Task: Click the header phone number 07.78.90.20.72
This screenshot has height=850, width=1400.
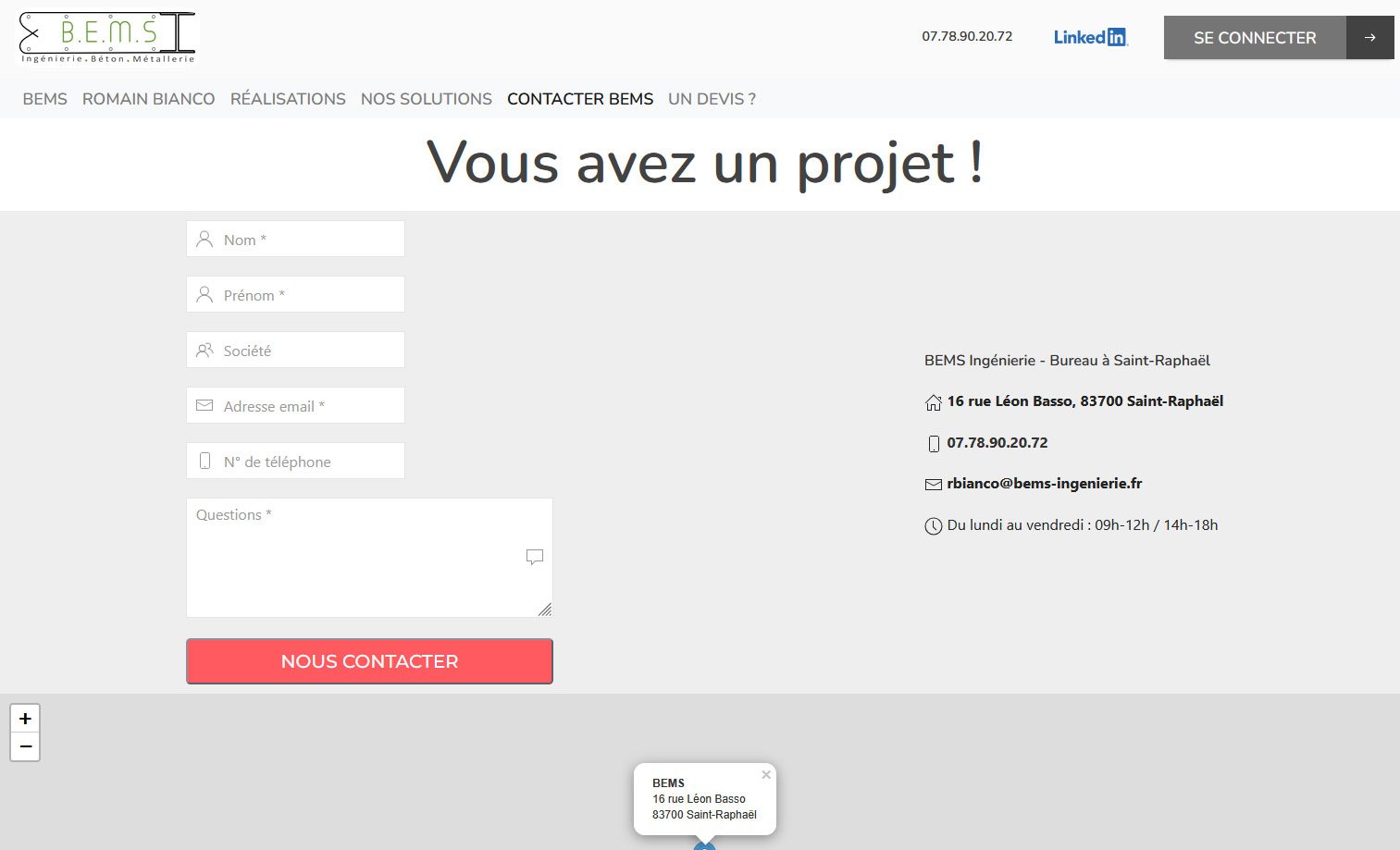Action: pyautogui.click(x=967, y=37)
